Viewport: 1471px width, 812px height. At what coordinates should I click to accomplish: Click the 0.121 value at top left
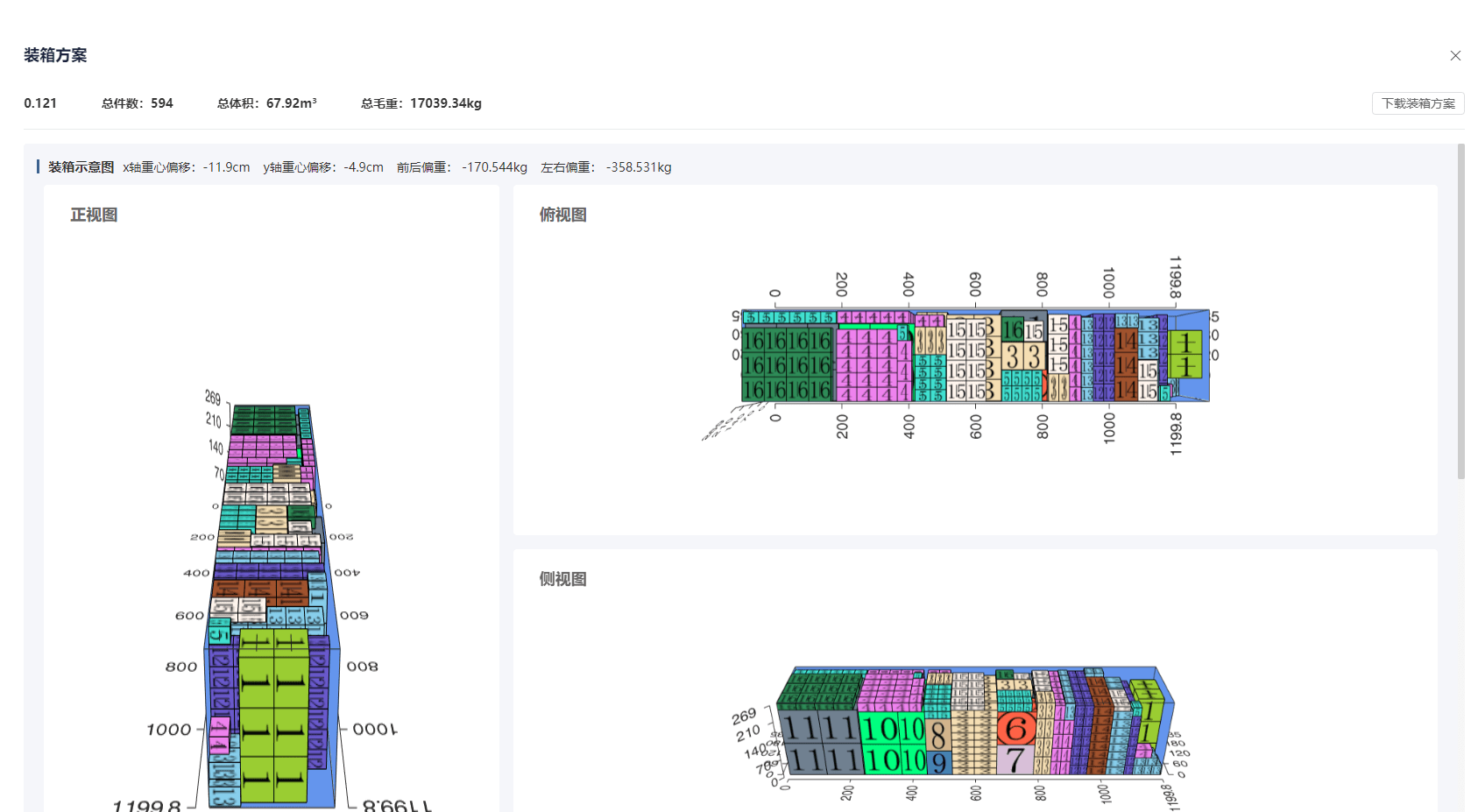(x=40, y=103)
